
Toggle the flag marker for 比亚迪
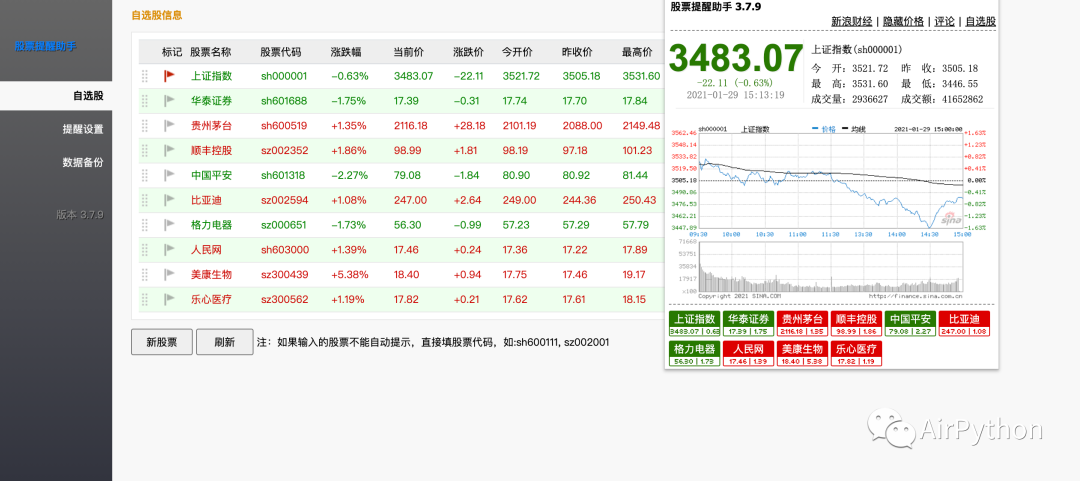point(169,200)
